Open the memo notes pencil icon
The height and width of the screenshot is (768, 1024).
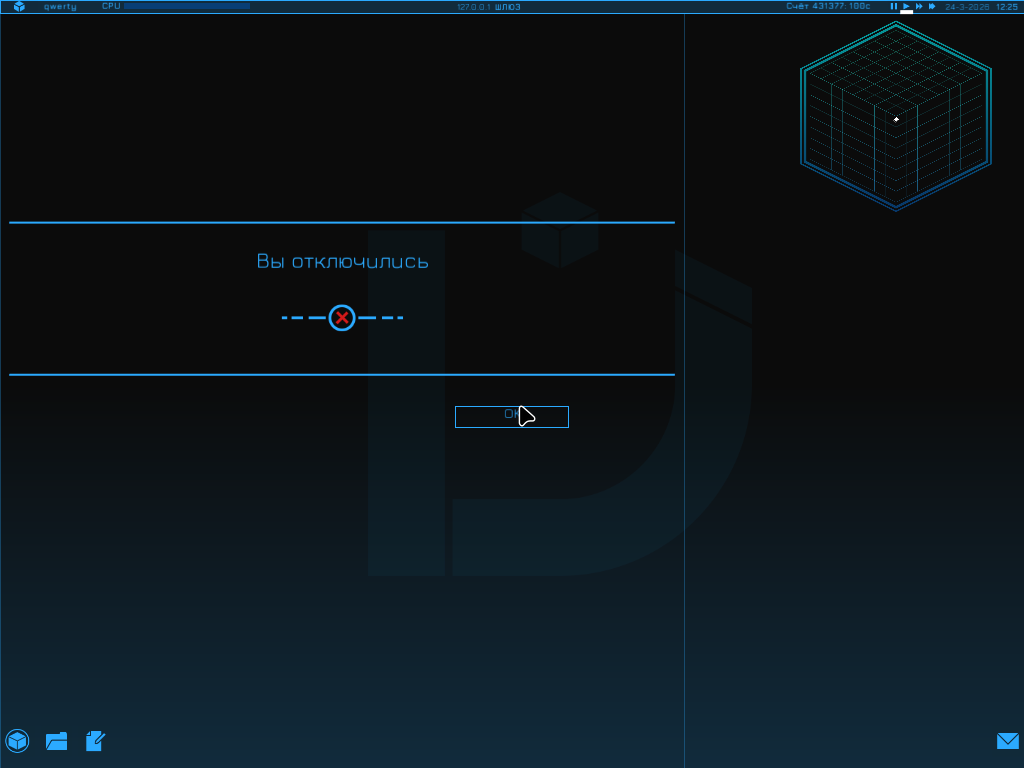96,741
